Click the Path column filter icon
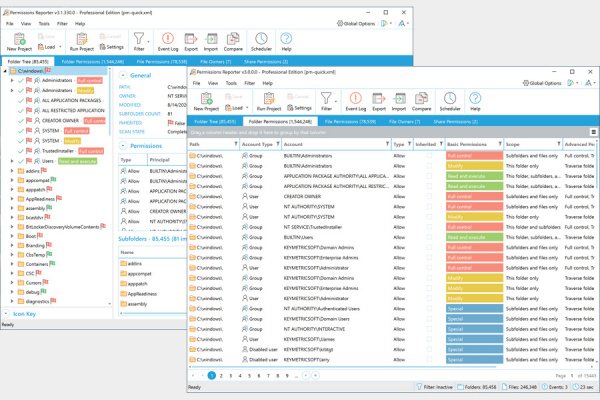600x400 pixels. 236,144
